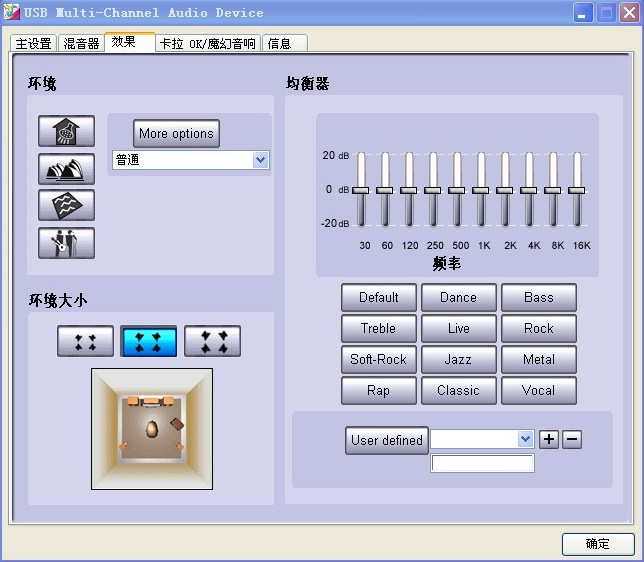
Task: Click the 60 Hz equalizer slider handle
Action: click(385, 191)
